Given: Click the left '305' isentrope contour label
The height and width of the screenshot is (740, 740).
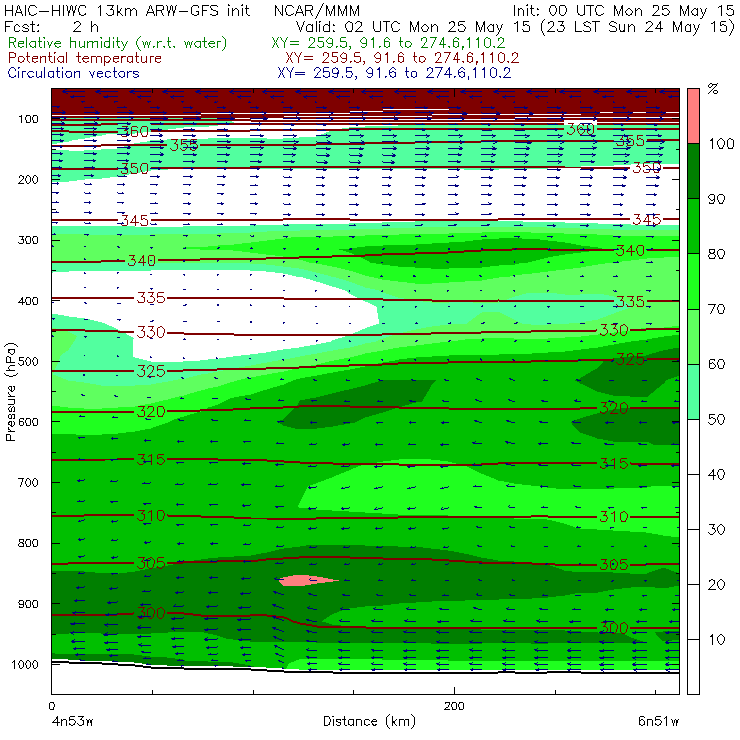Looking at the screenshot, I should click(151, 563).
